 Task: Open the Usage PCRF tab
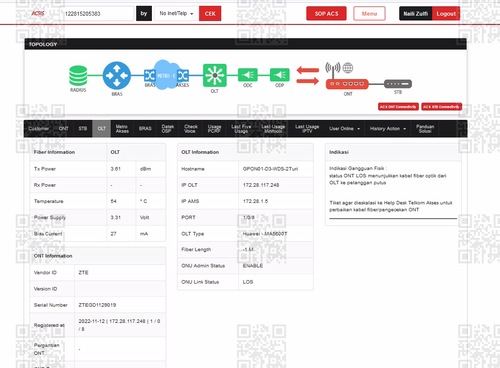(x=214, y=129)
